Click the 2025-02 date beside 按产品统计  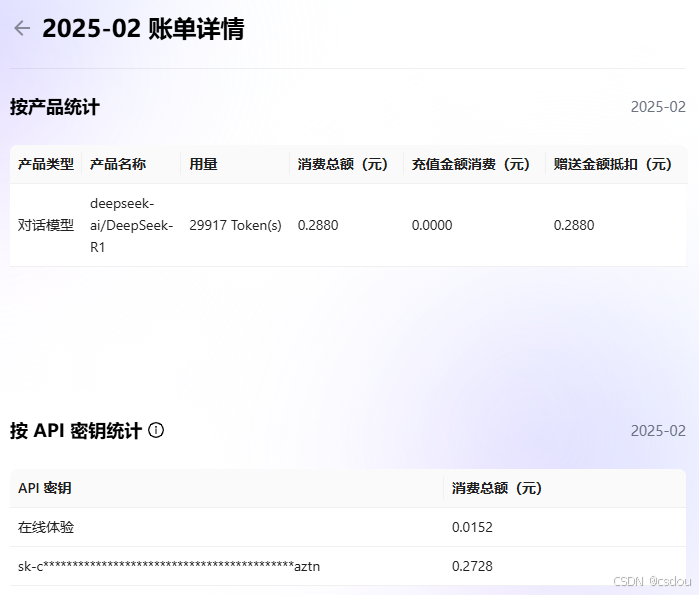pos(658,107)
